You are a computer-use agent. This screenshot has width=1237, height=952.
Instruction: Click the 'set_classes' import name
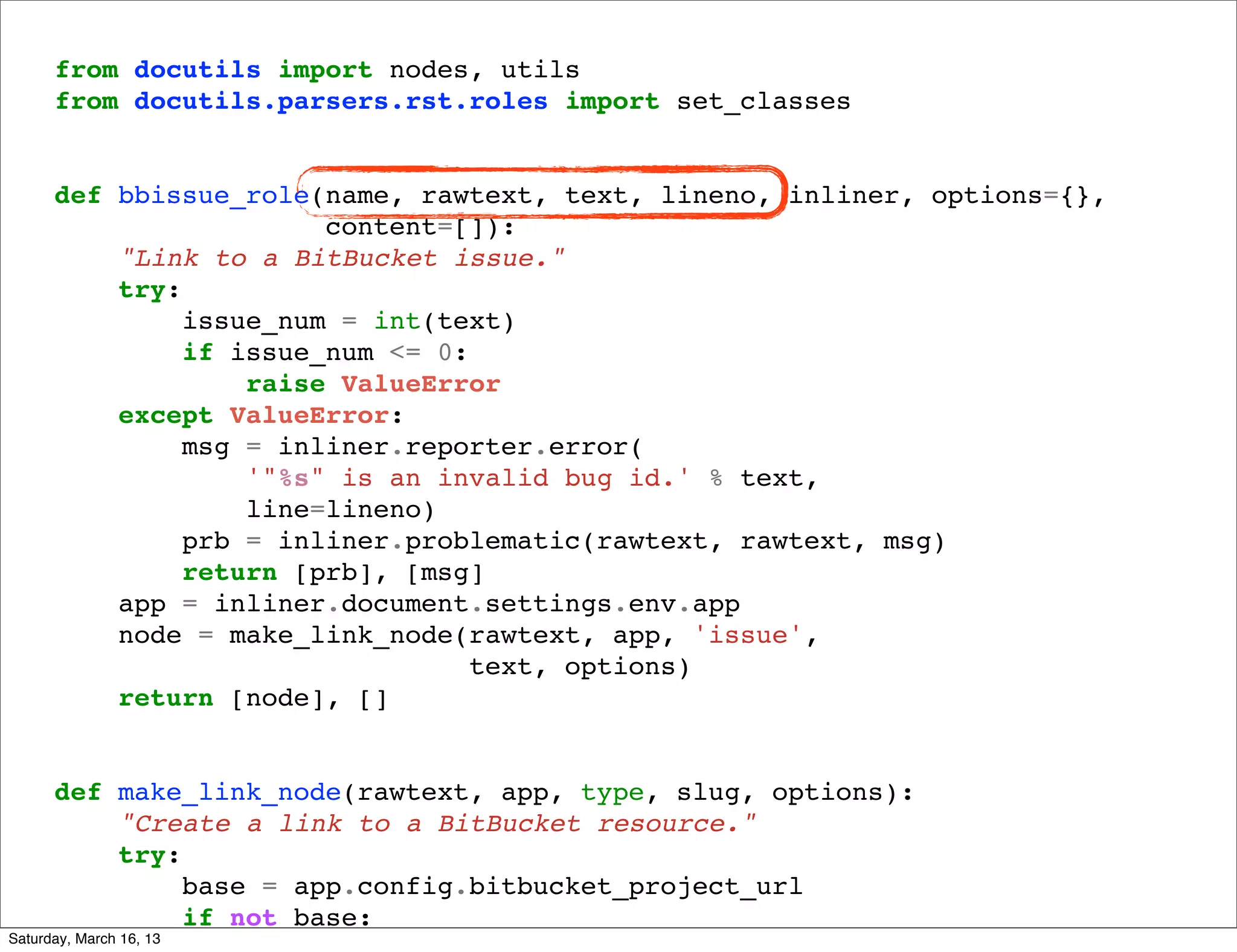763,101
